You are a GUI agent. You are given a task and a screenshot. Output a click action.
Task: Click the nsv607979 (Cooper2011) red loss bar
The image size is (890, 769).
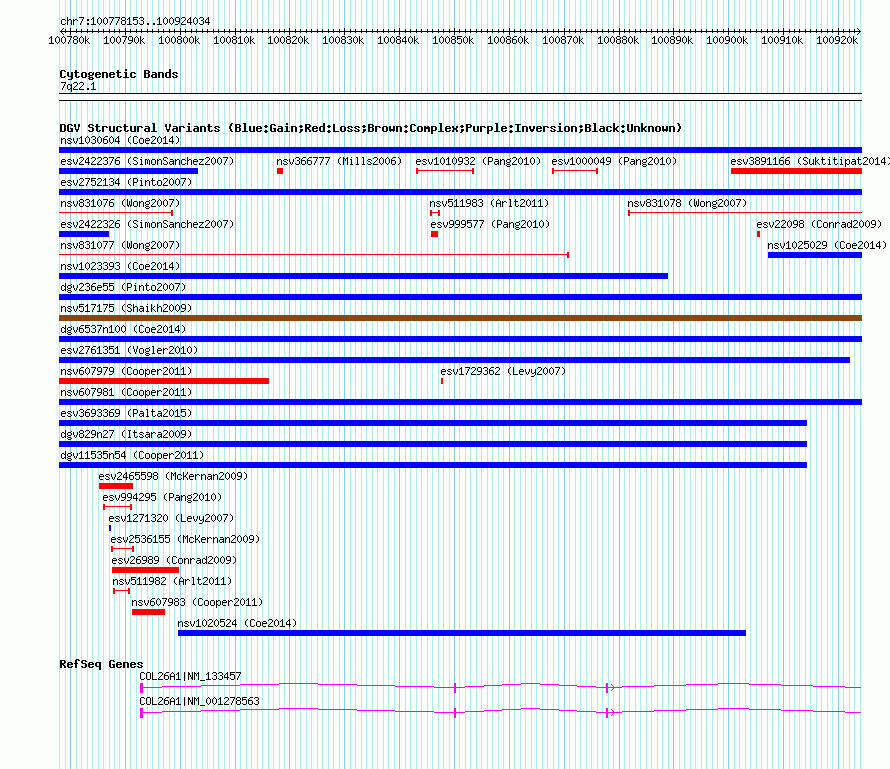(x=164, y=381)
